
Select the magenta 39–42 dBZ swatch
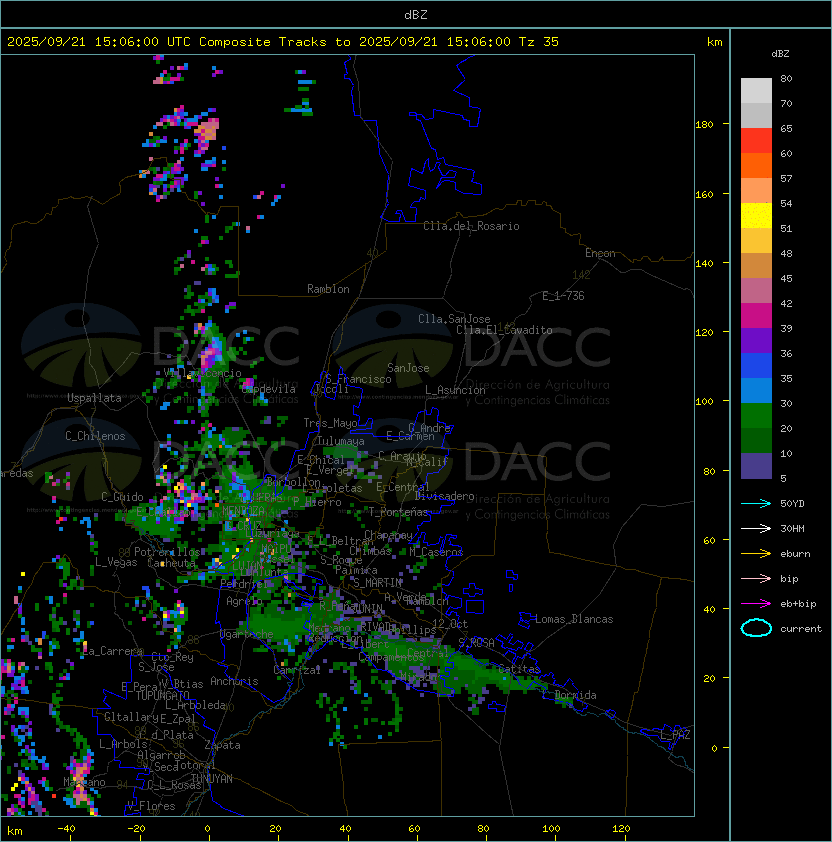756,315
